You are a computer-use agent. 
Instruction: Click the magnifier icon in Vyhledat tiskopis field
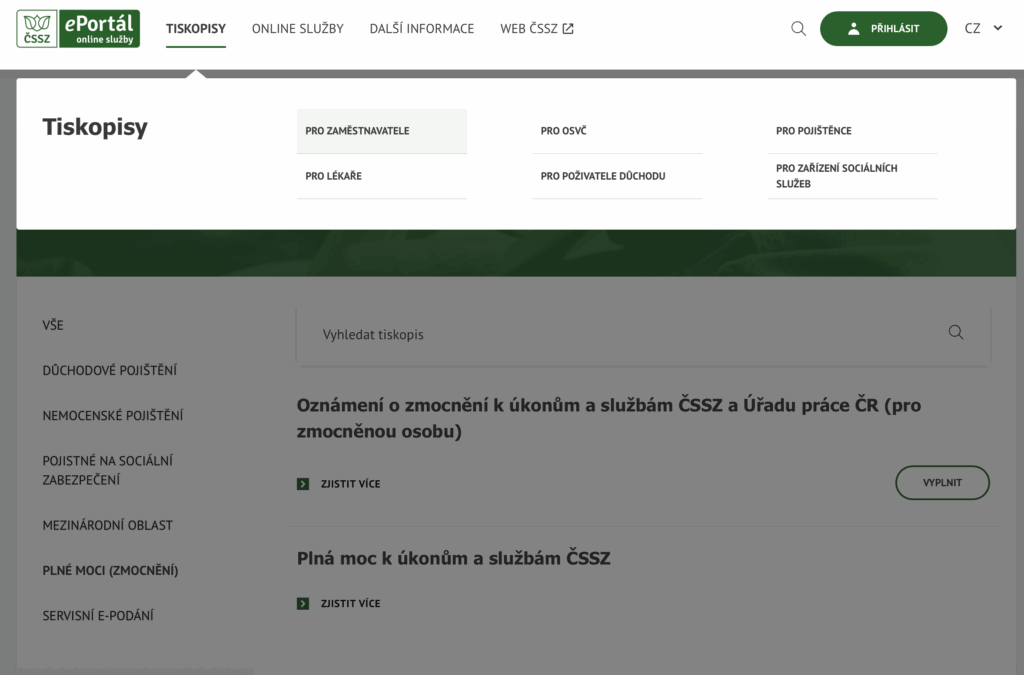click(955, 333)
